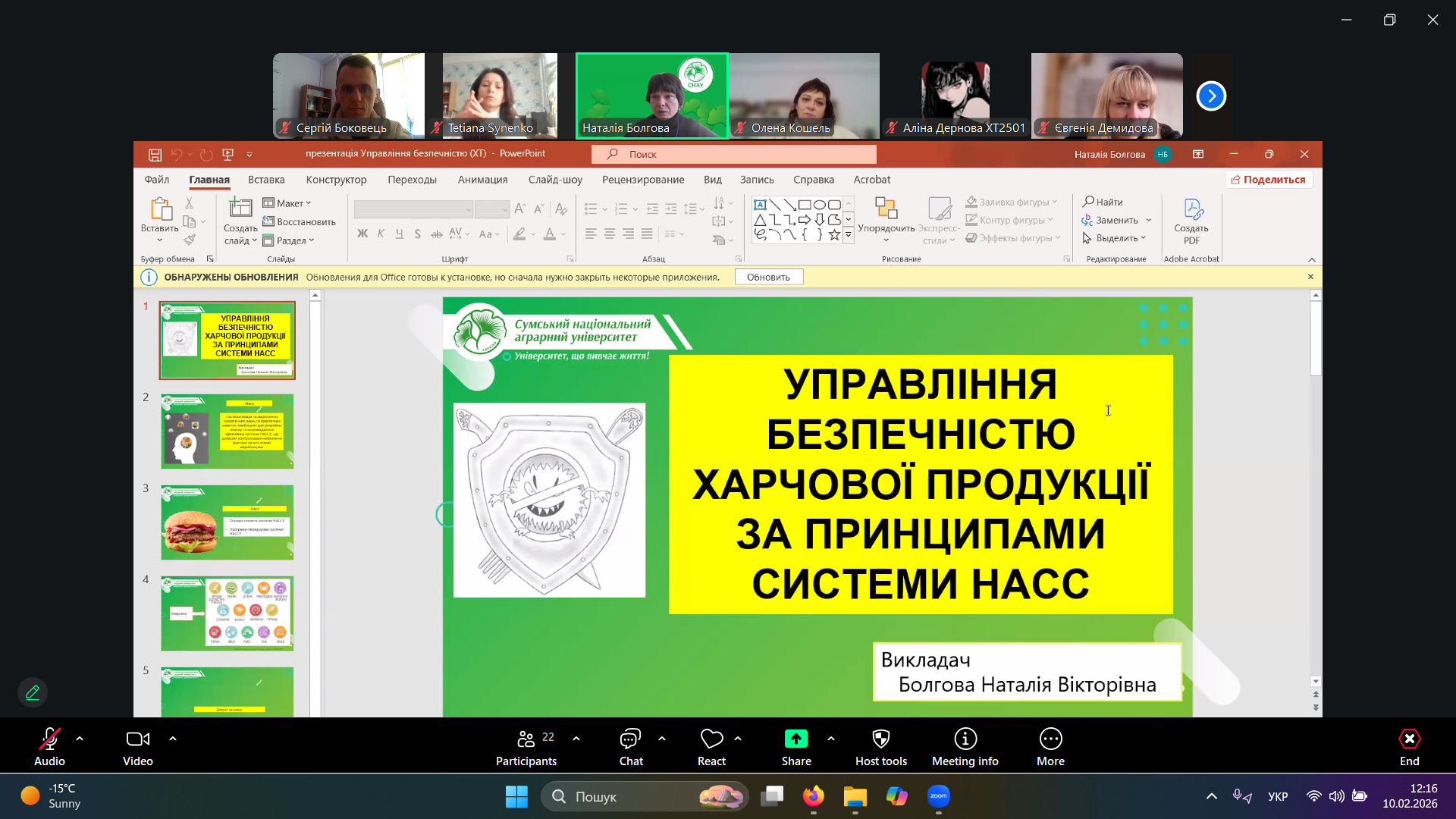The width and height of the screenshot is (1456, 819).
Task: Click the annotation pencil icon
Action: point(33,692)
